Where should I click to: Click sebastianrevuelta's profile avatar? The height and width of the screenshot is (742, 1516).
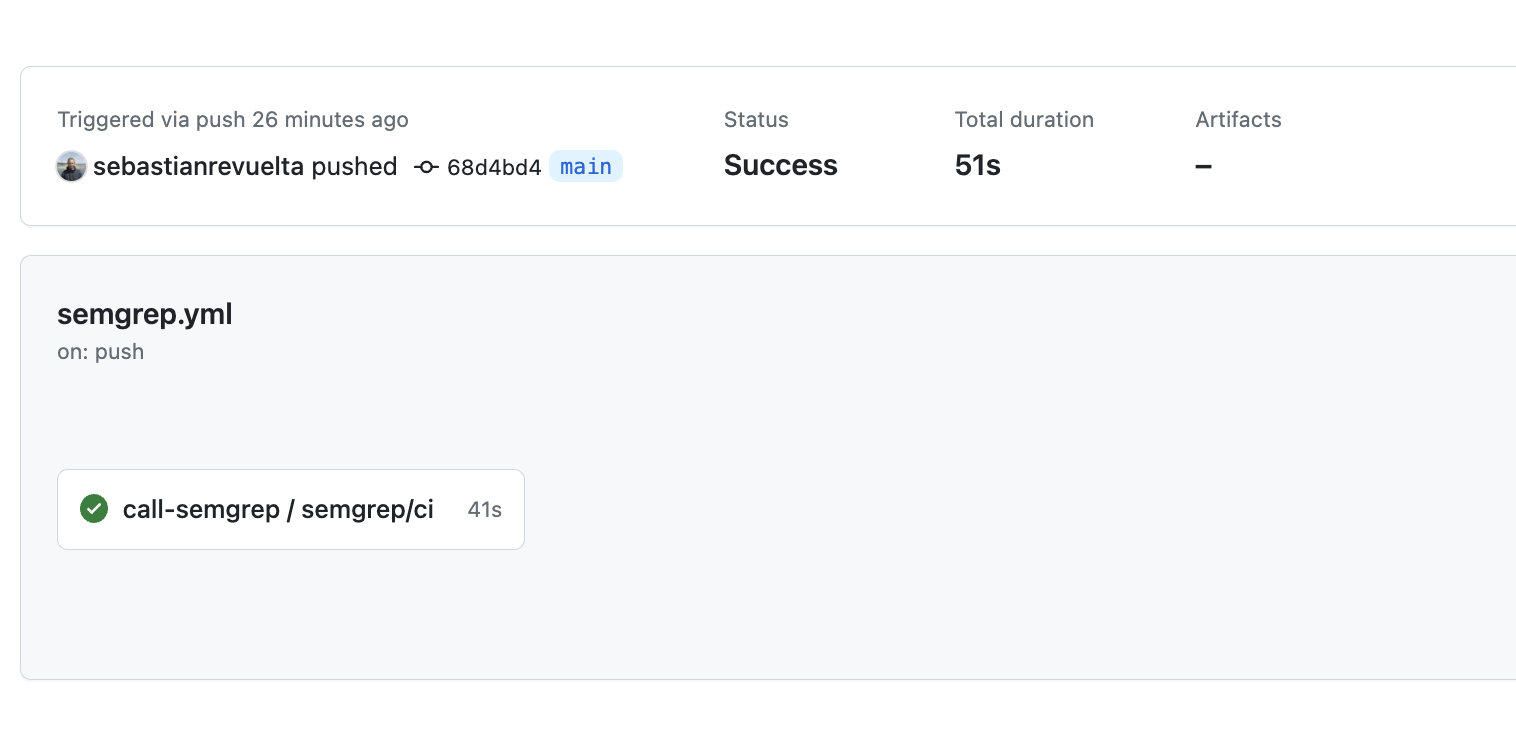click(71, 167)
